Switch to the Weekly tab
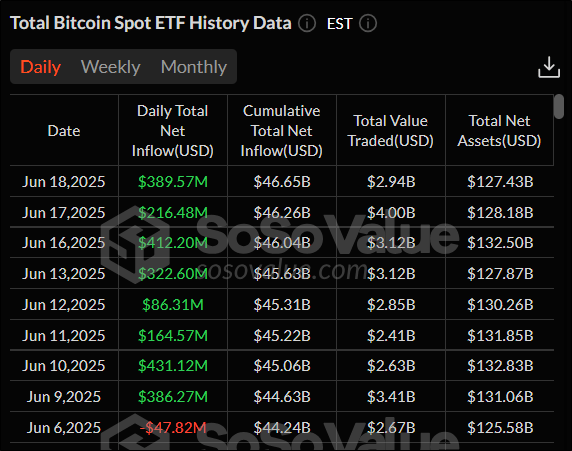572x451 pixels. [111, 67]
